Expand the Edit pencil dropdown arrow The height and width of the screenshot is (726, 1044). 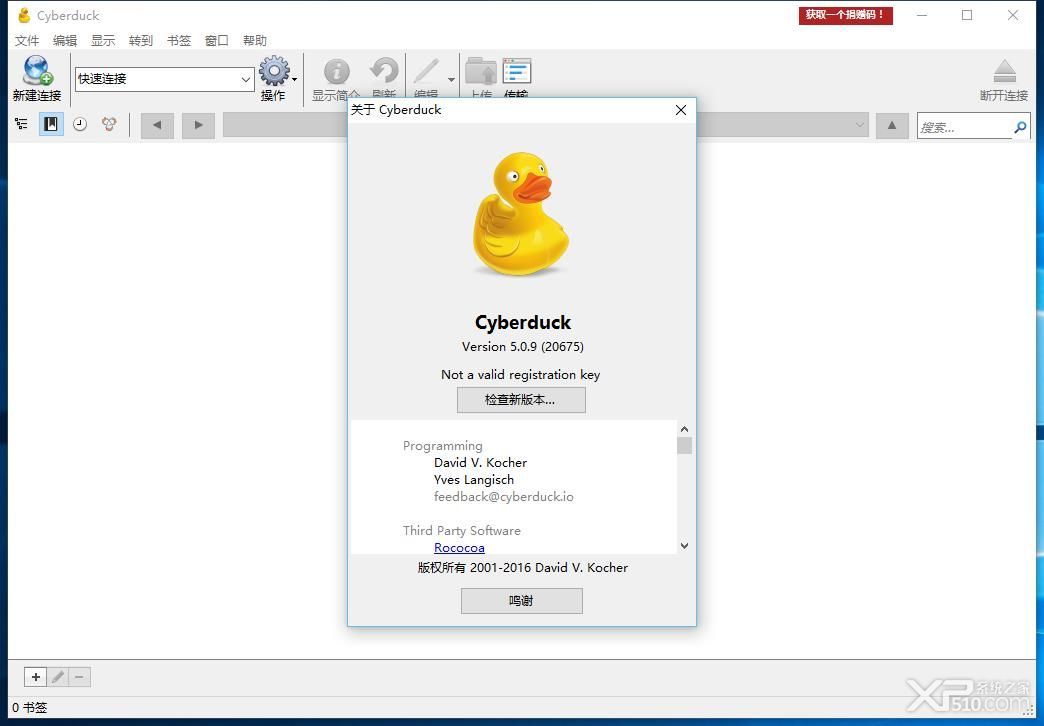(451, 80)
